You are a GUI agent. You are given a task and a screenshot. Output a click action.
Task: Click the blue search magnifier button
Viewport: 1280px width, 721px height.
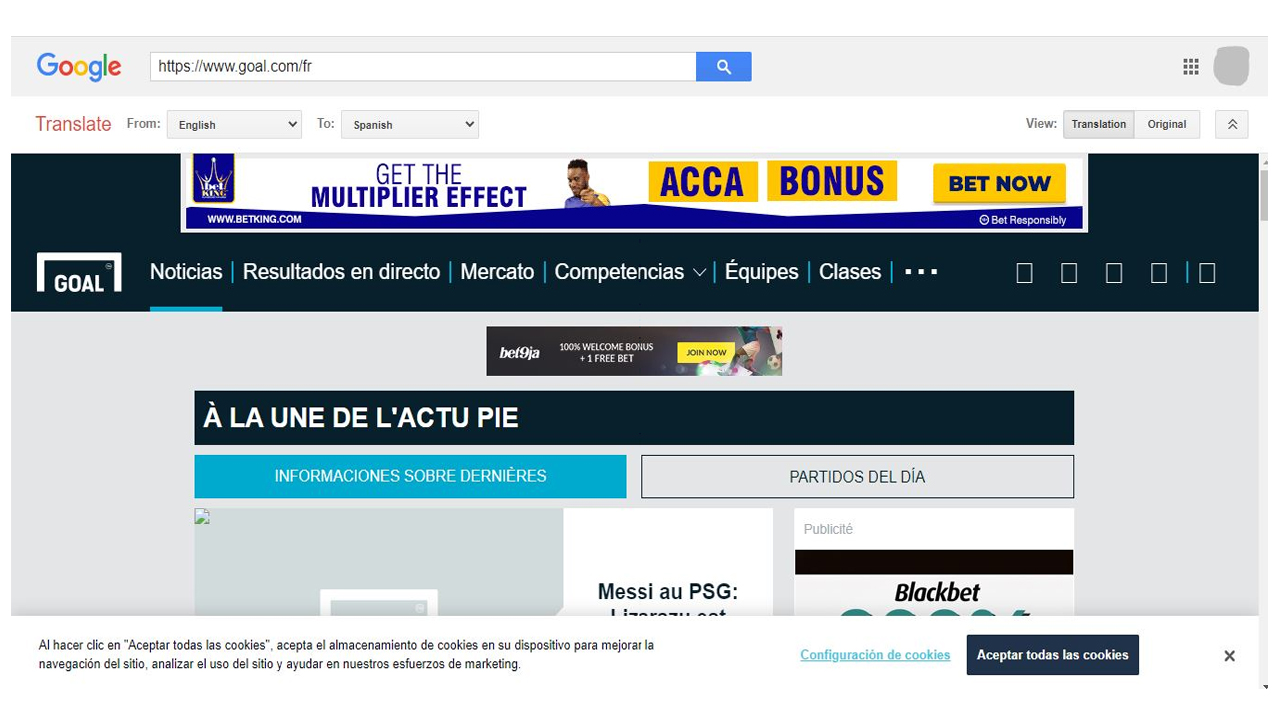point(724,67)
